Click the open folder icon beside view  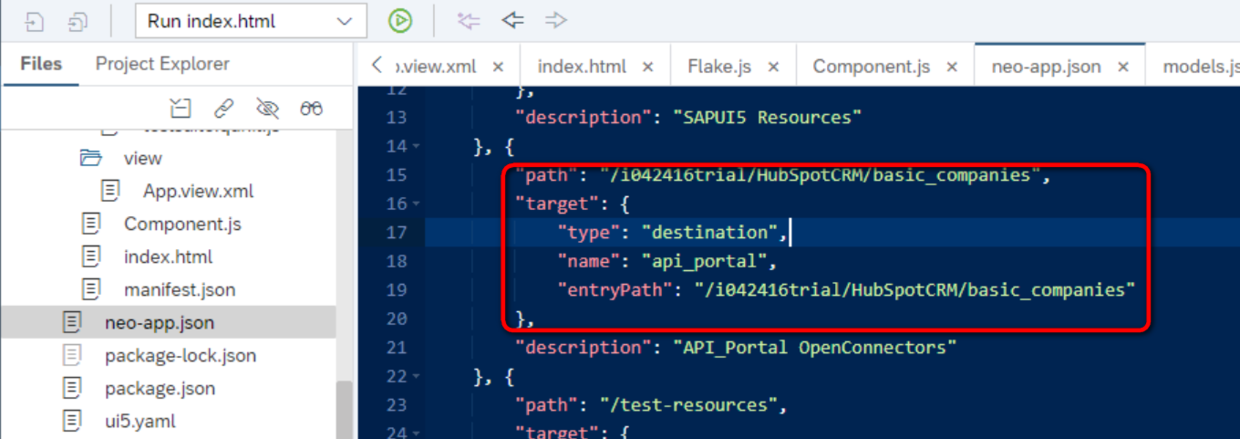click(x=91, y=158)
